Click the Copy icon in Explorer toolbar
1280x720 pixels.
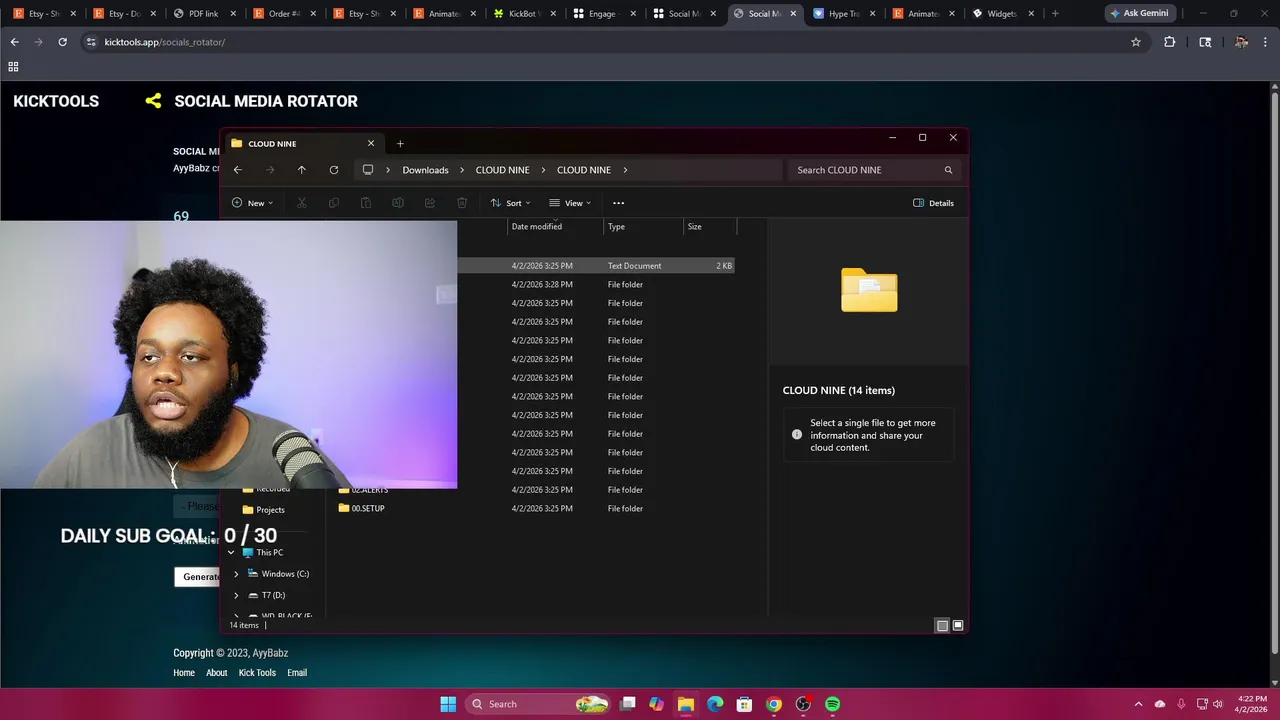click(x=334, y=203)
